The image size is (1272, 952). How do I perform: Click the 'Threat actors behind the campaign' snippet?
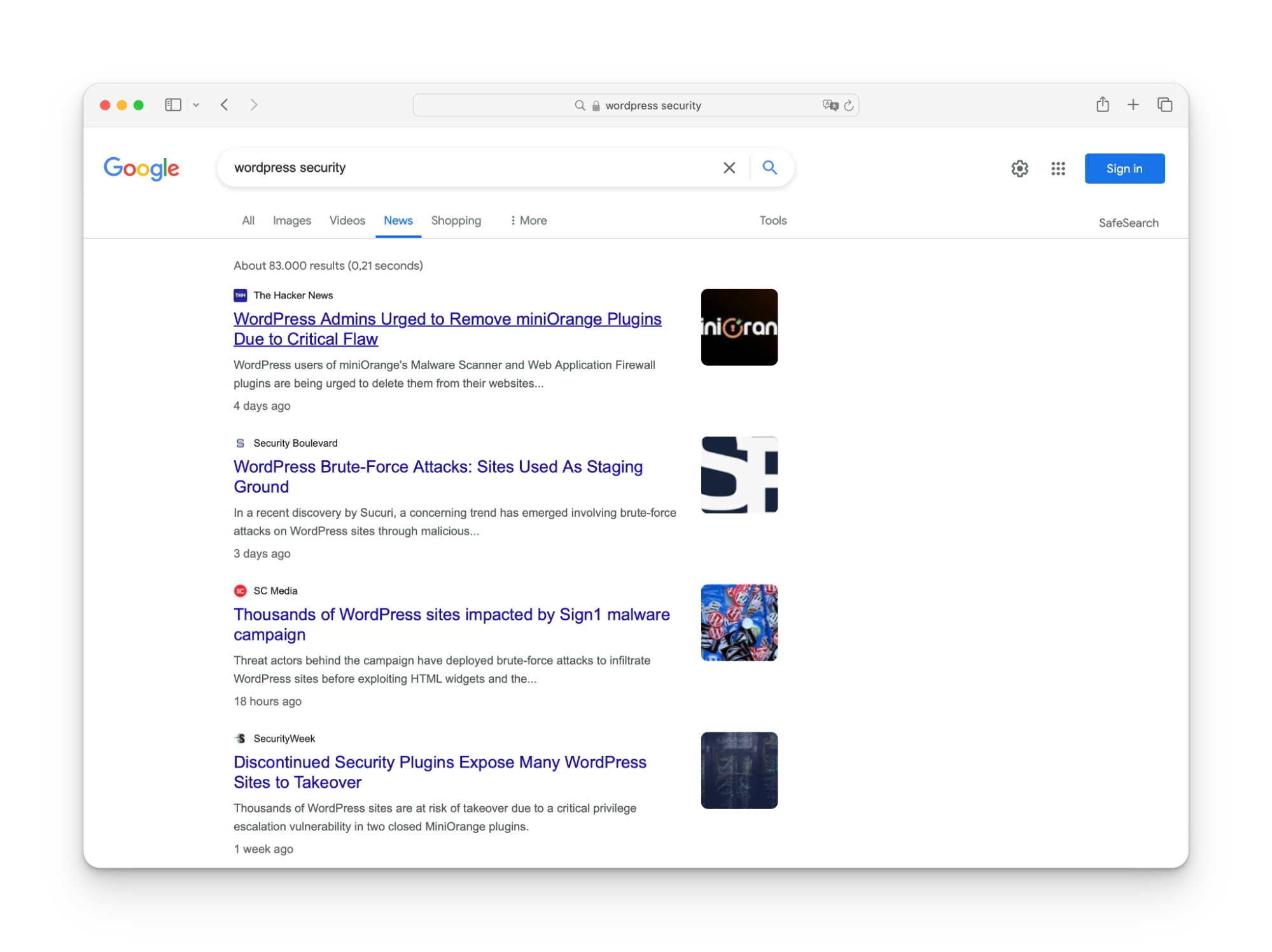442,669
